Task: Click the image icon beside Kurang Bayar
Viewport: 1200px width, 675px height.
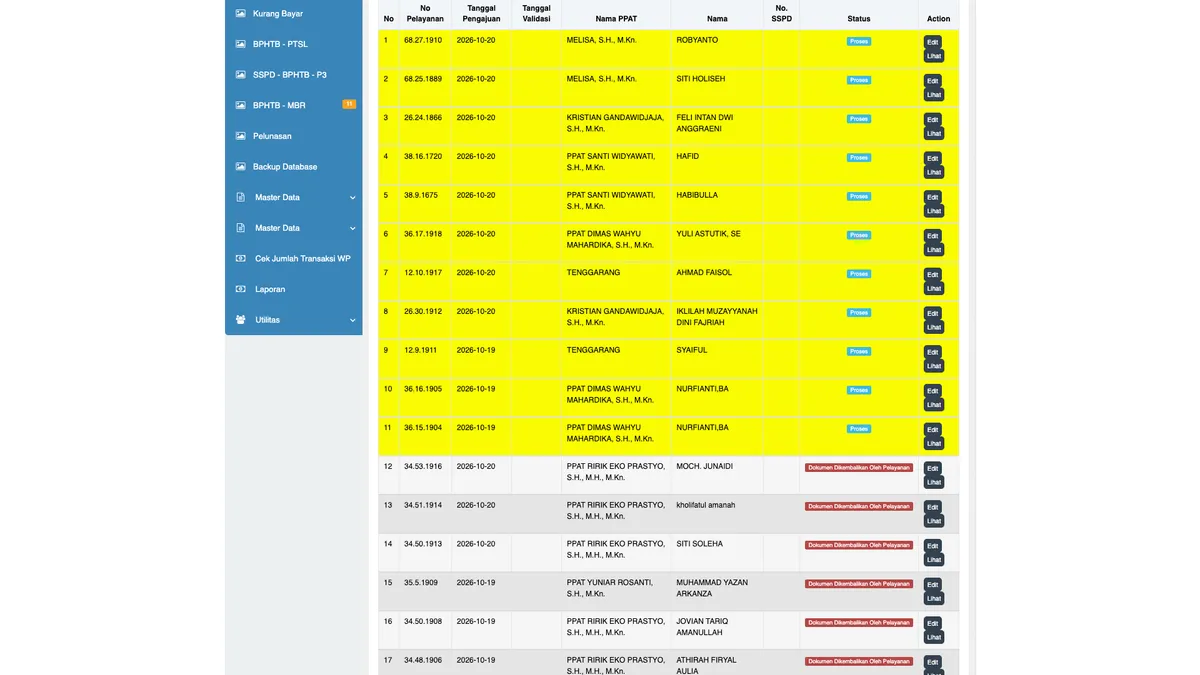Action: (x=240, y=14)
